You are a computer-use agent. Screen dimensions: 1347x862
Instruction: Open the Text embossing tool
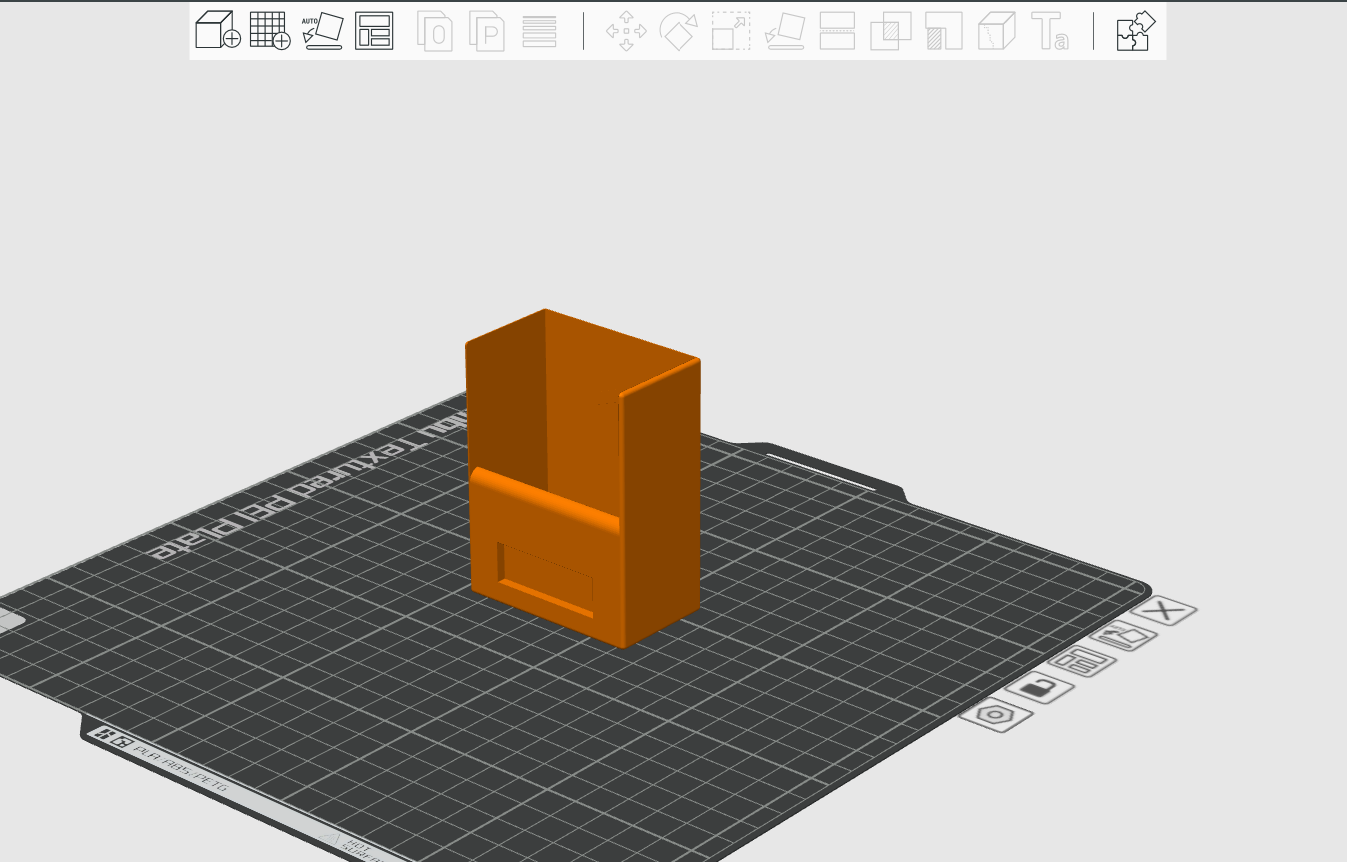click(1050, 30)
